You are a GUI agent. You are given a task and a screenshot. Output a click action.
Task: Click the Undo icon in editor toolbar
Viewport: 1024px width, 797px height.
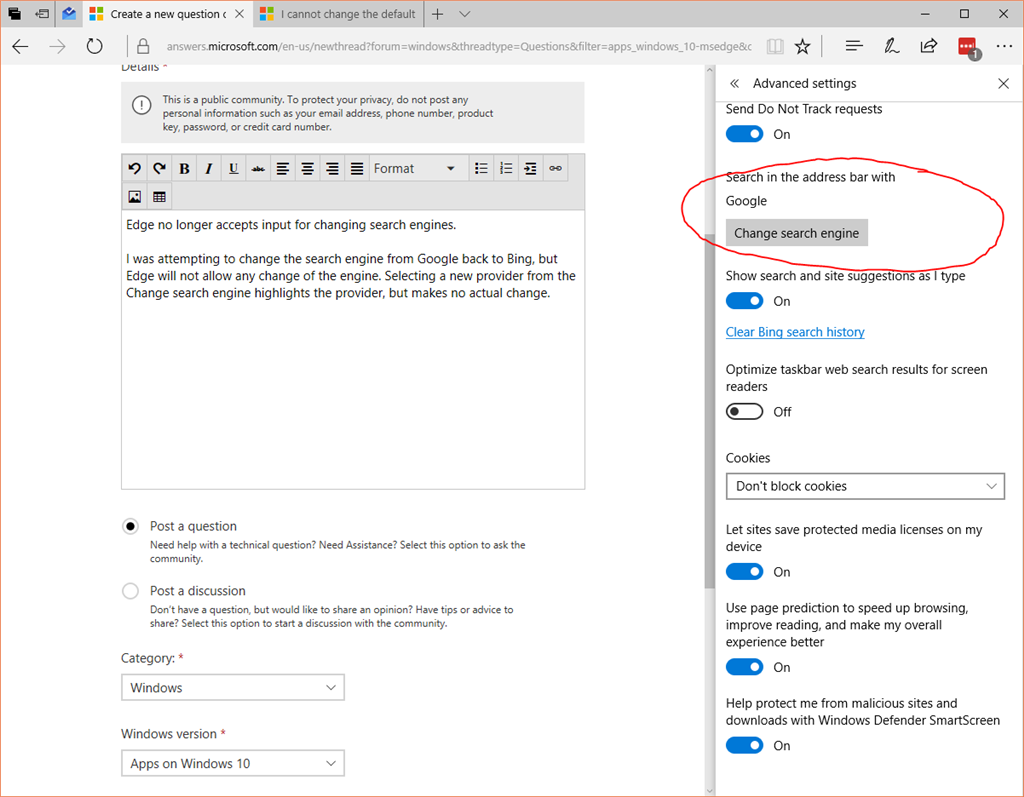click(x=135, y=169)
